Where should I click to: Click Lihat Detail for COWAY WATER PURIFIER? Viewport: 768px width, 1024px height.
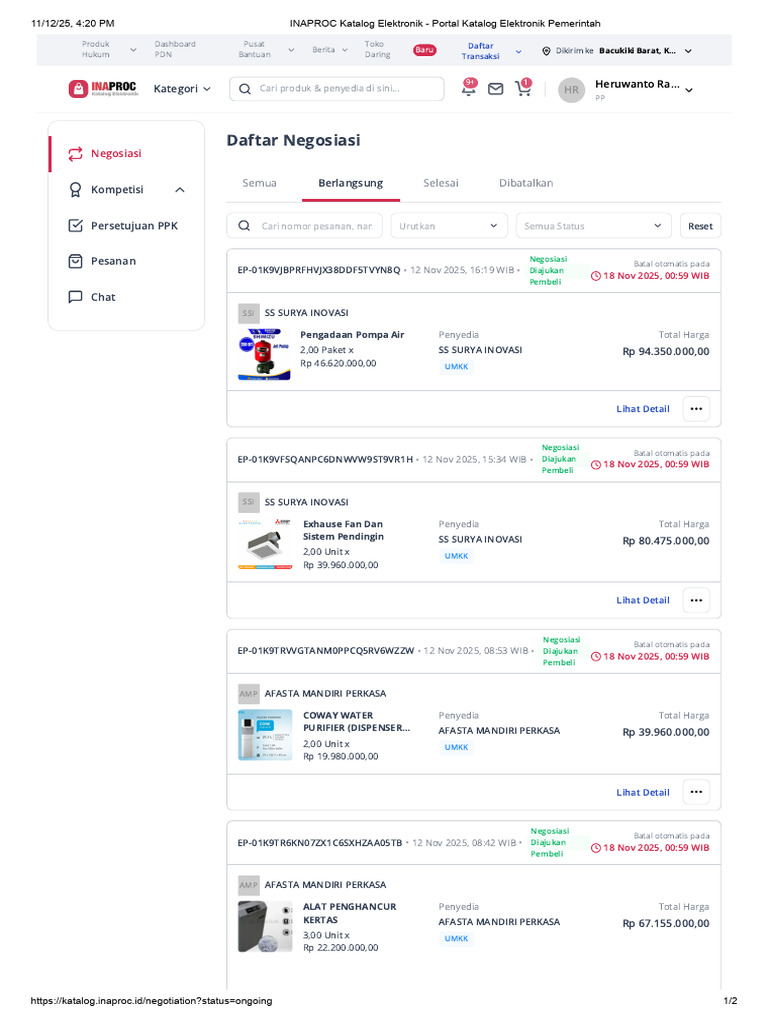(643, 792)
